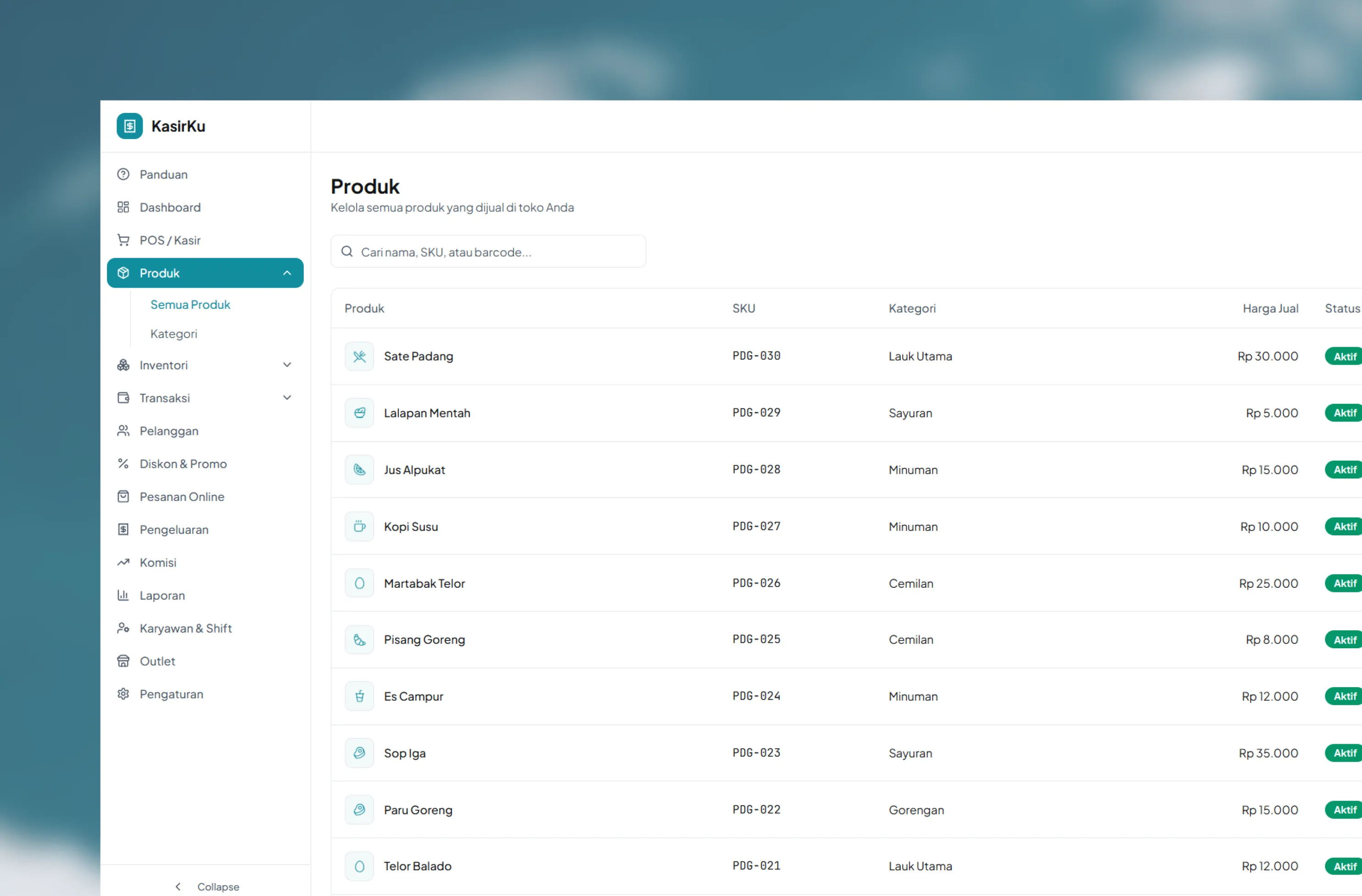The height and width of the screenshot is (896, 1362).
Task: Click the product search input field
Action: 488,251
